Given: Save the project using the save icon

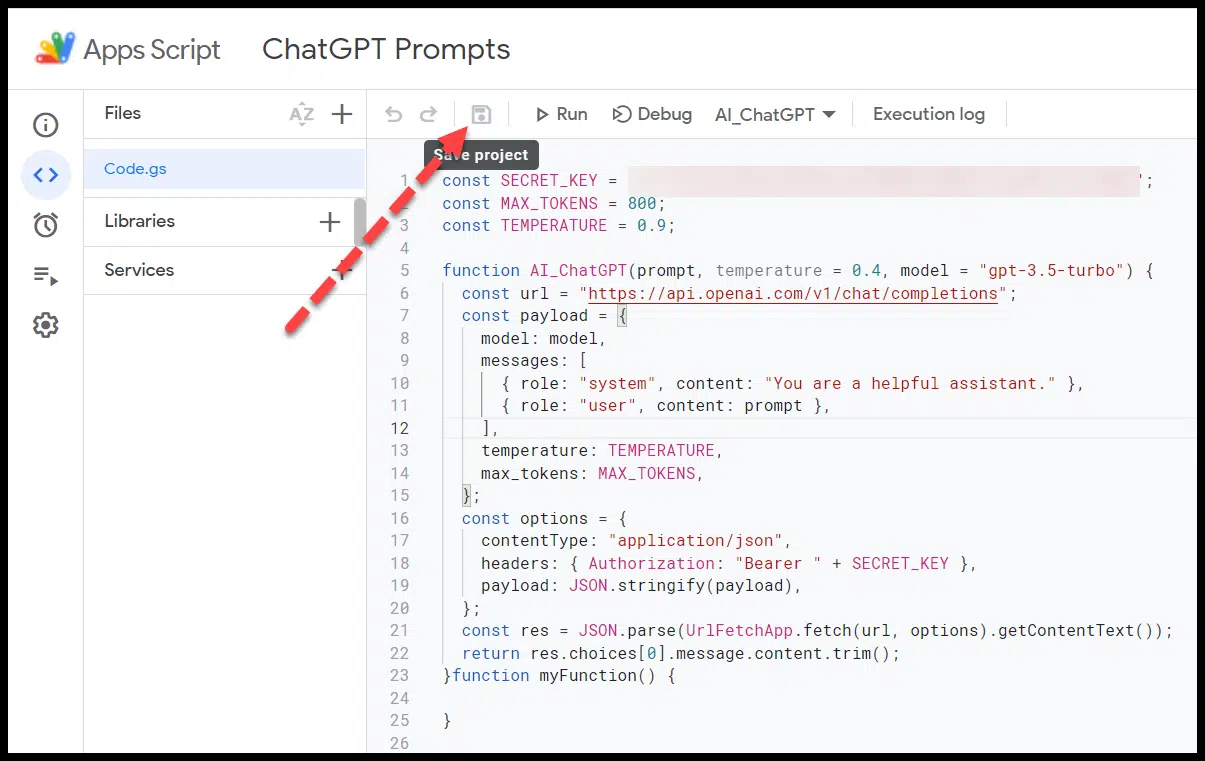Looking at the screenshot, I should pyautogui.click(x=481, y=113).
